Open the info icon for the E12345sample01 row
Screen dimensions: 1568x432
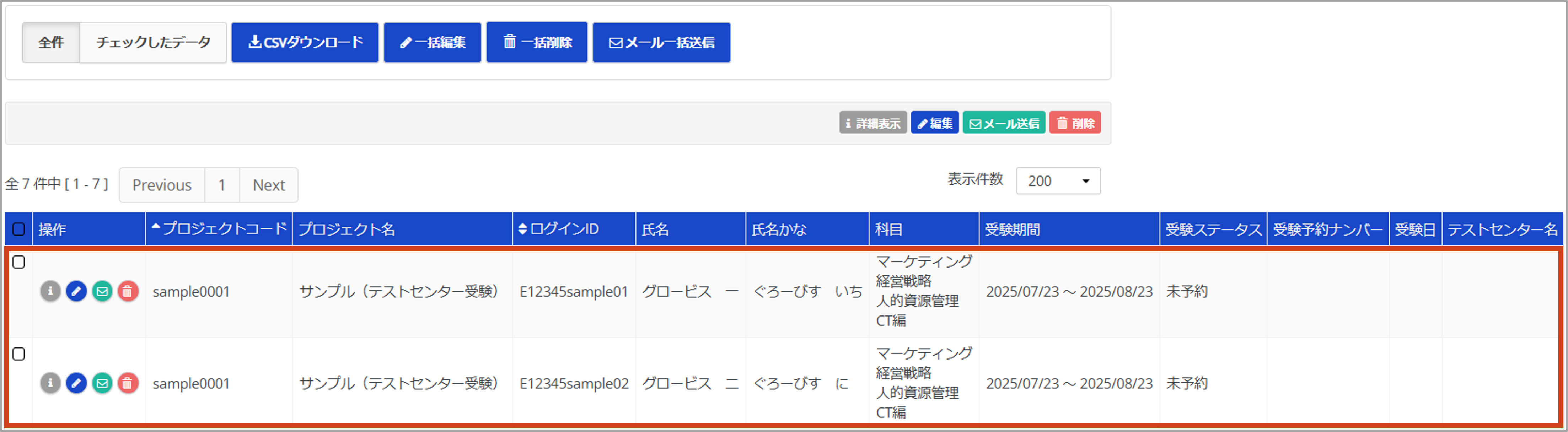50,291
